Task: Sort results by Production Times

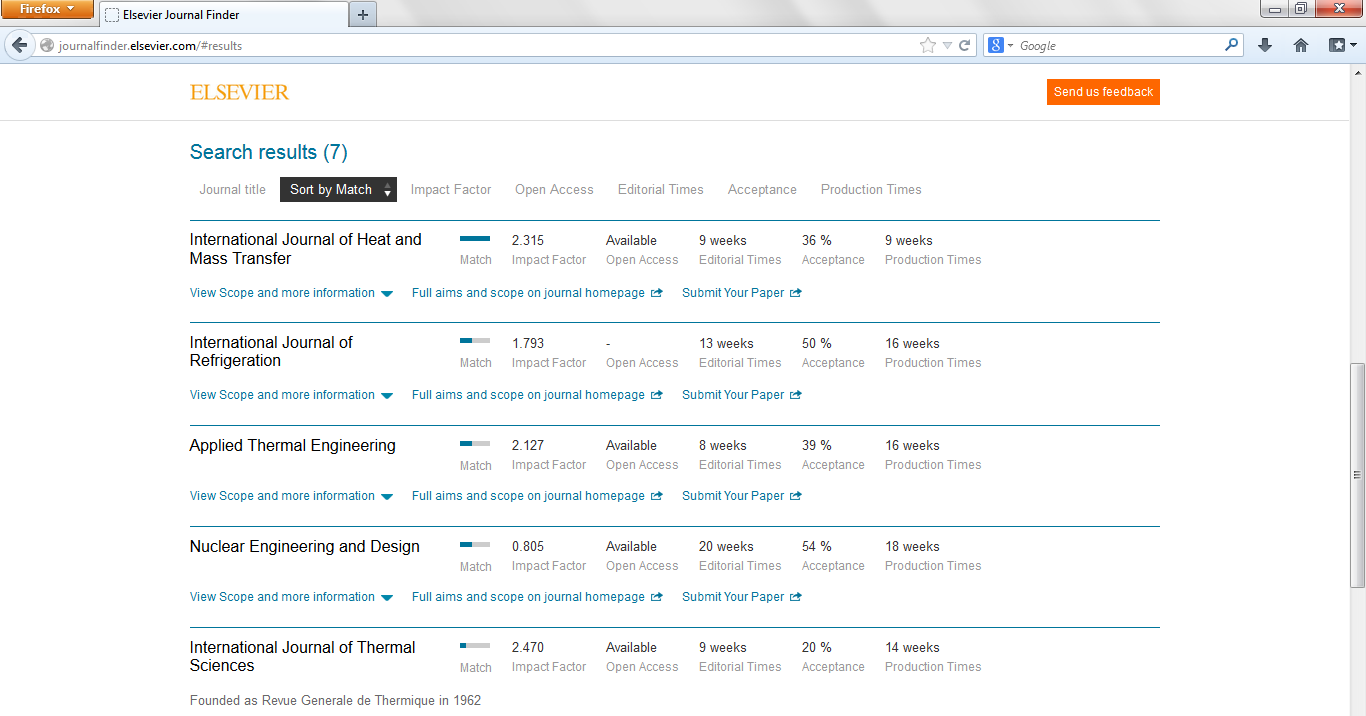Action: pyautogui.click(x=871, y=190)
